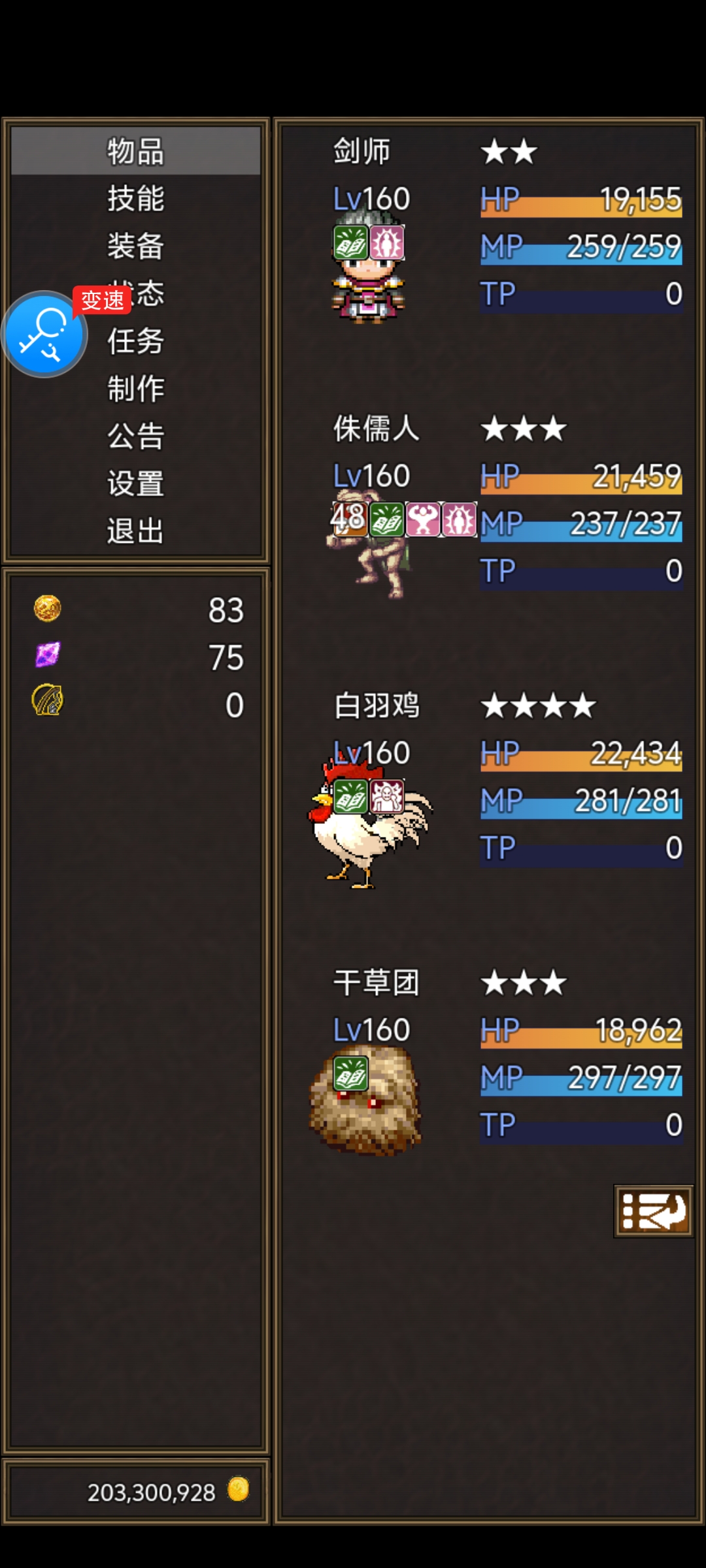Click the party formation swap icon

pyautogui.click(x=653, y=1211)
